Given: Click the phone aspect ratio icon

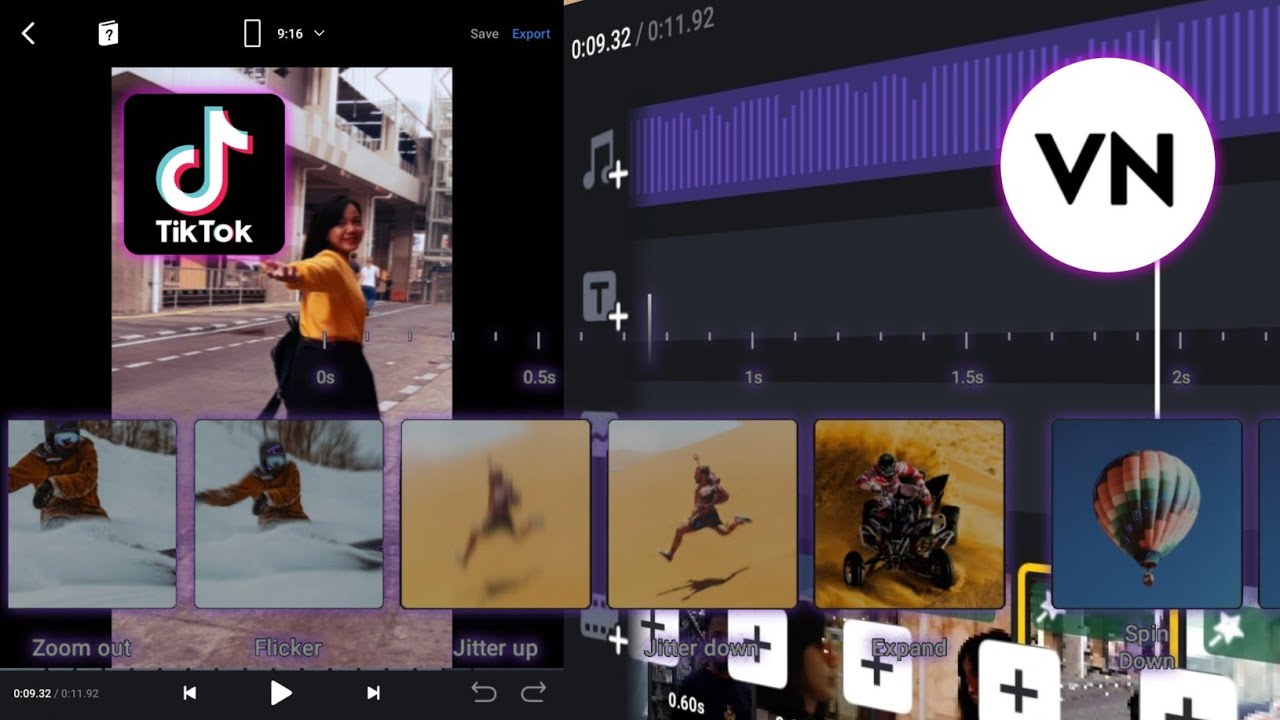Looking at the screenshot, I should coord(253,34).
